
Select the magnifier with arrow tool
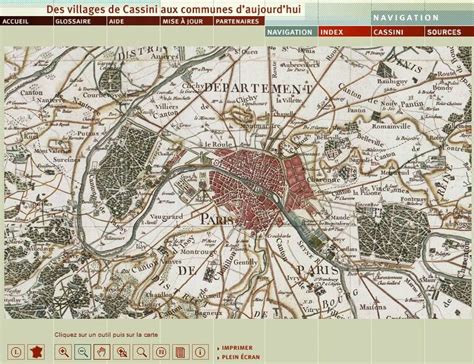click(x=122, y=352)
